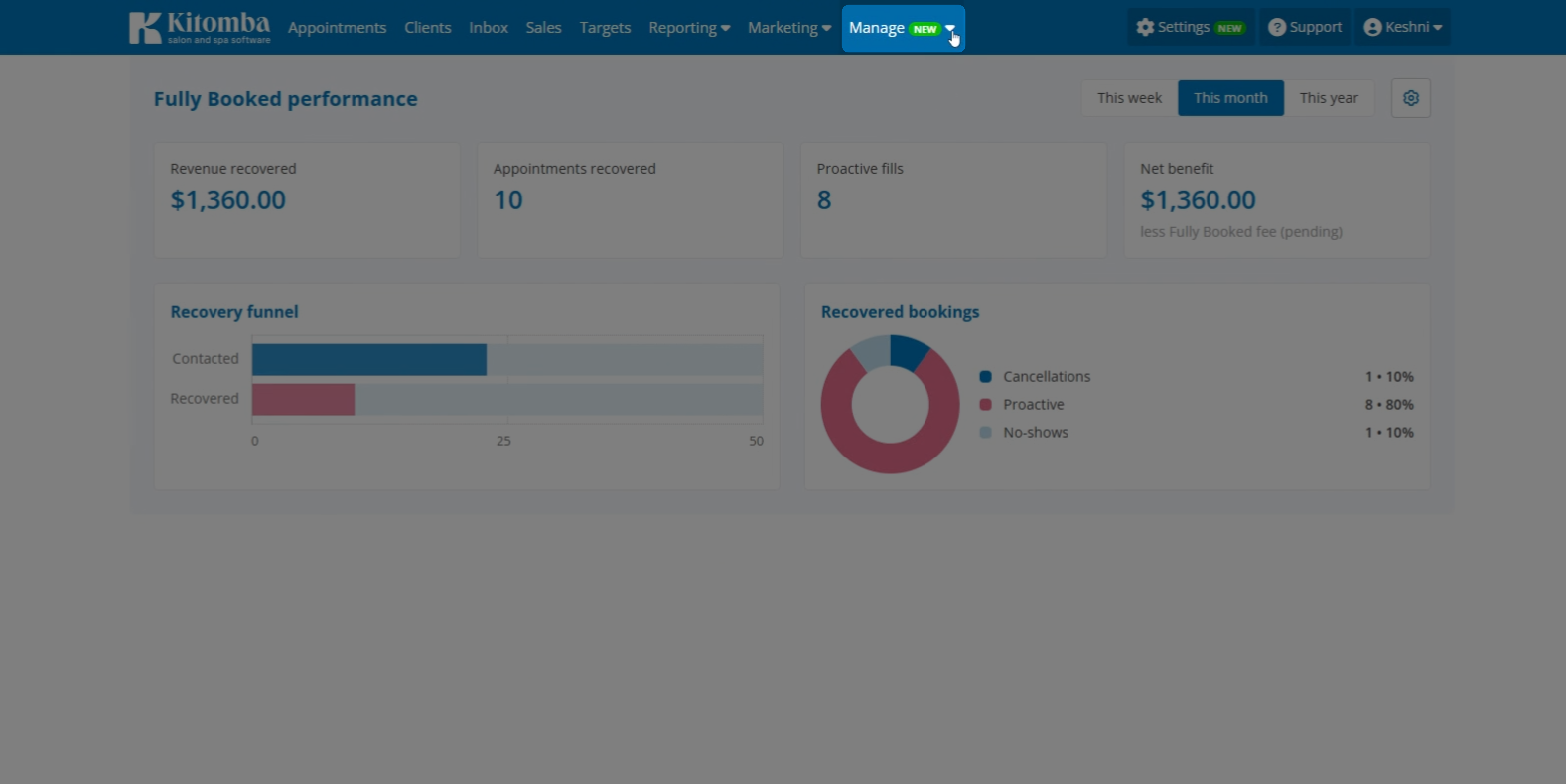Open the performance settings gear icon

click(x=1411, y=98)
